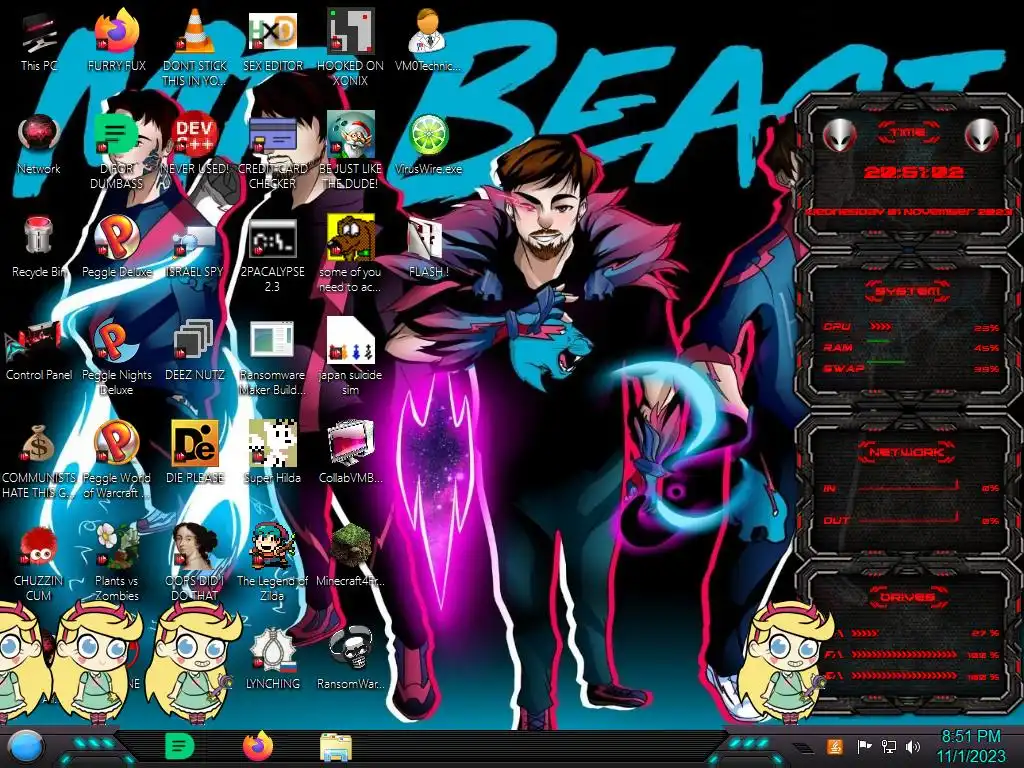Open the green app pinned on taskbar
1024x768 pixels.
coord(180,746)
